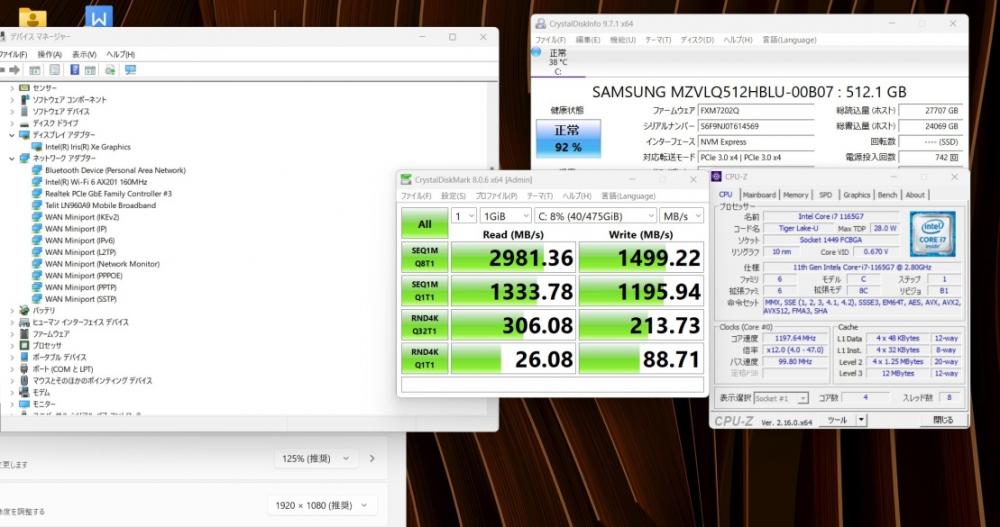Open 設定(S) menu in CrystalDiskMark

tap(453, 196)
